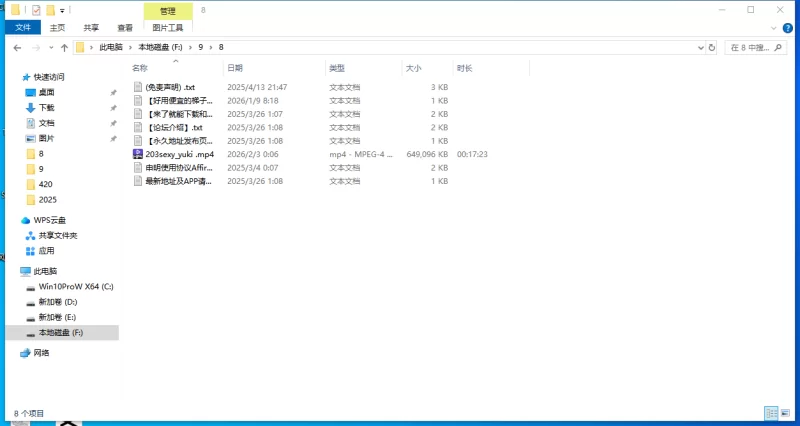Select file 【论坛介绍】.txt

pos(174,128)
